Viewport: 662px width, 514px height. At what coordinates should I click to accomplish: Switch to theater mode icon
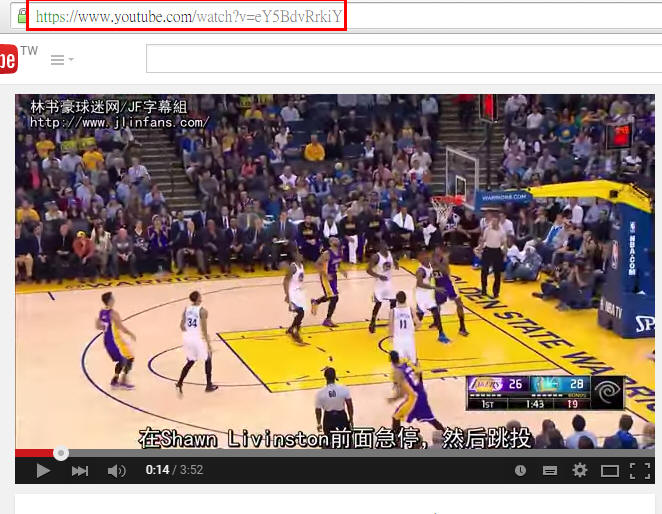(610, 470)
